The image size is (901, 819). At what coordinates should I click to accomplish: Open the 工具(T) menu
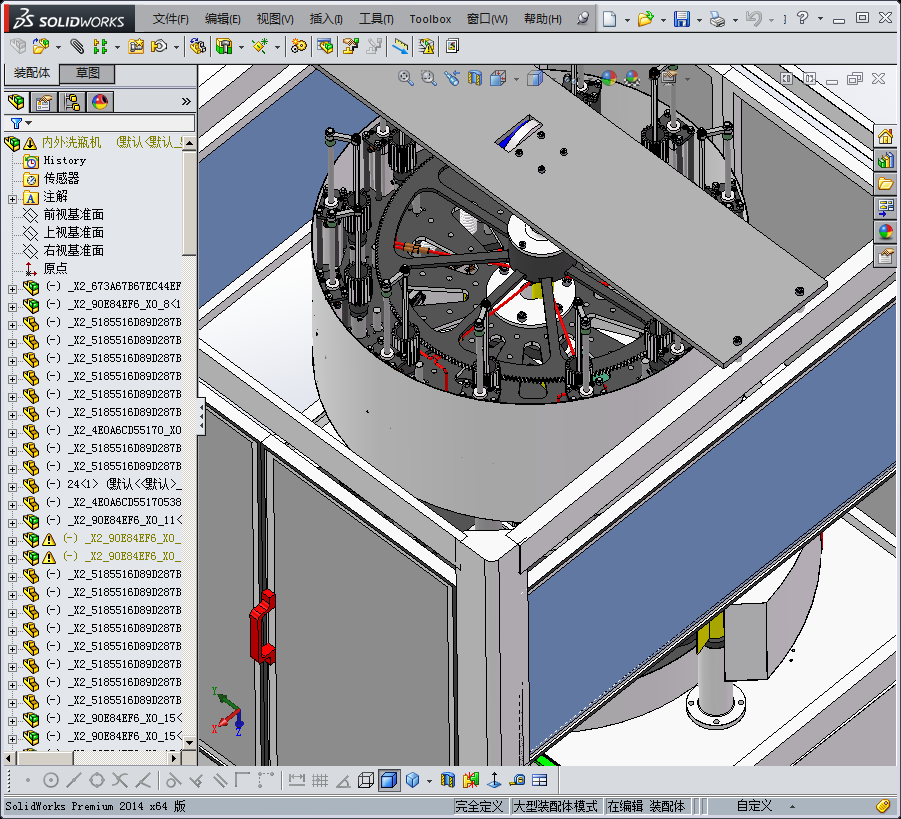[x=376, y=19]
